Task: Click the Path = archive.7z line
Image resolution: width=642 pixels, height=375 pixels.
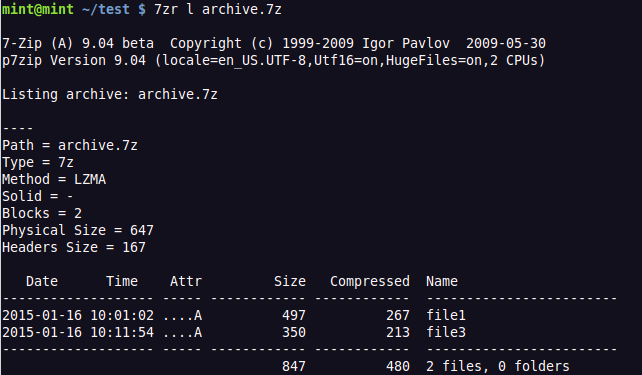Action: (x=70, y=145)
